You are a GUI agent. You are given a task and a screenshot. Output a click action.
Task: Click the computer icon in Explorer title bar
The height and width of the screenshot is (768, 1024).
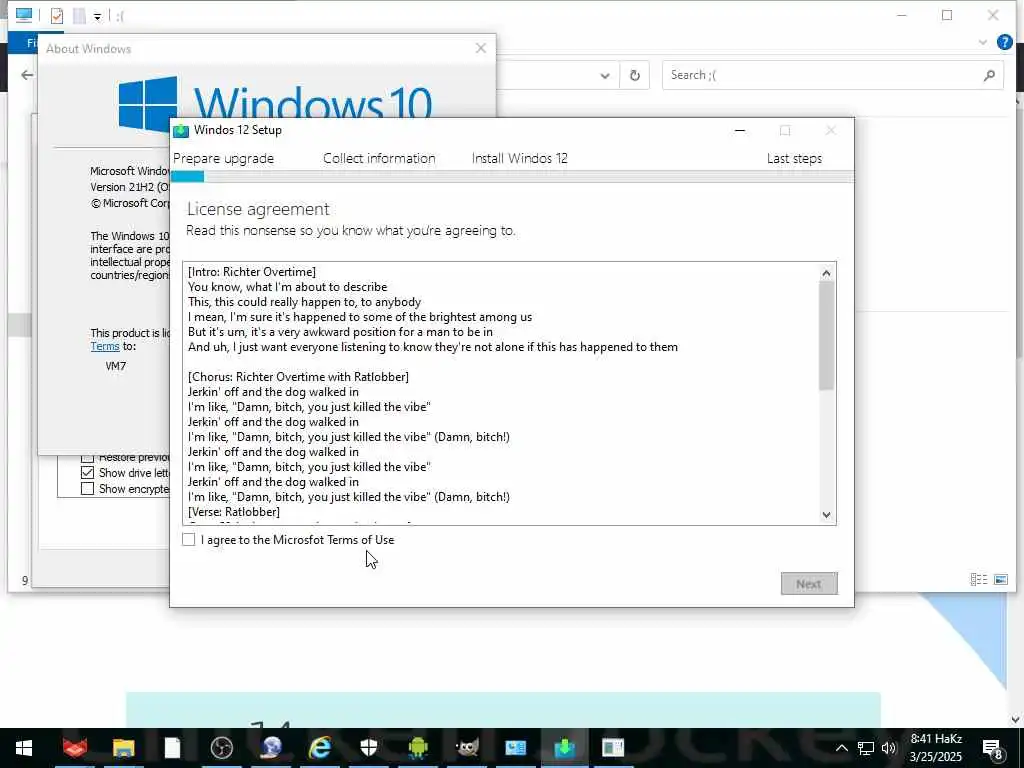coord(24,14)
